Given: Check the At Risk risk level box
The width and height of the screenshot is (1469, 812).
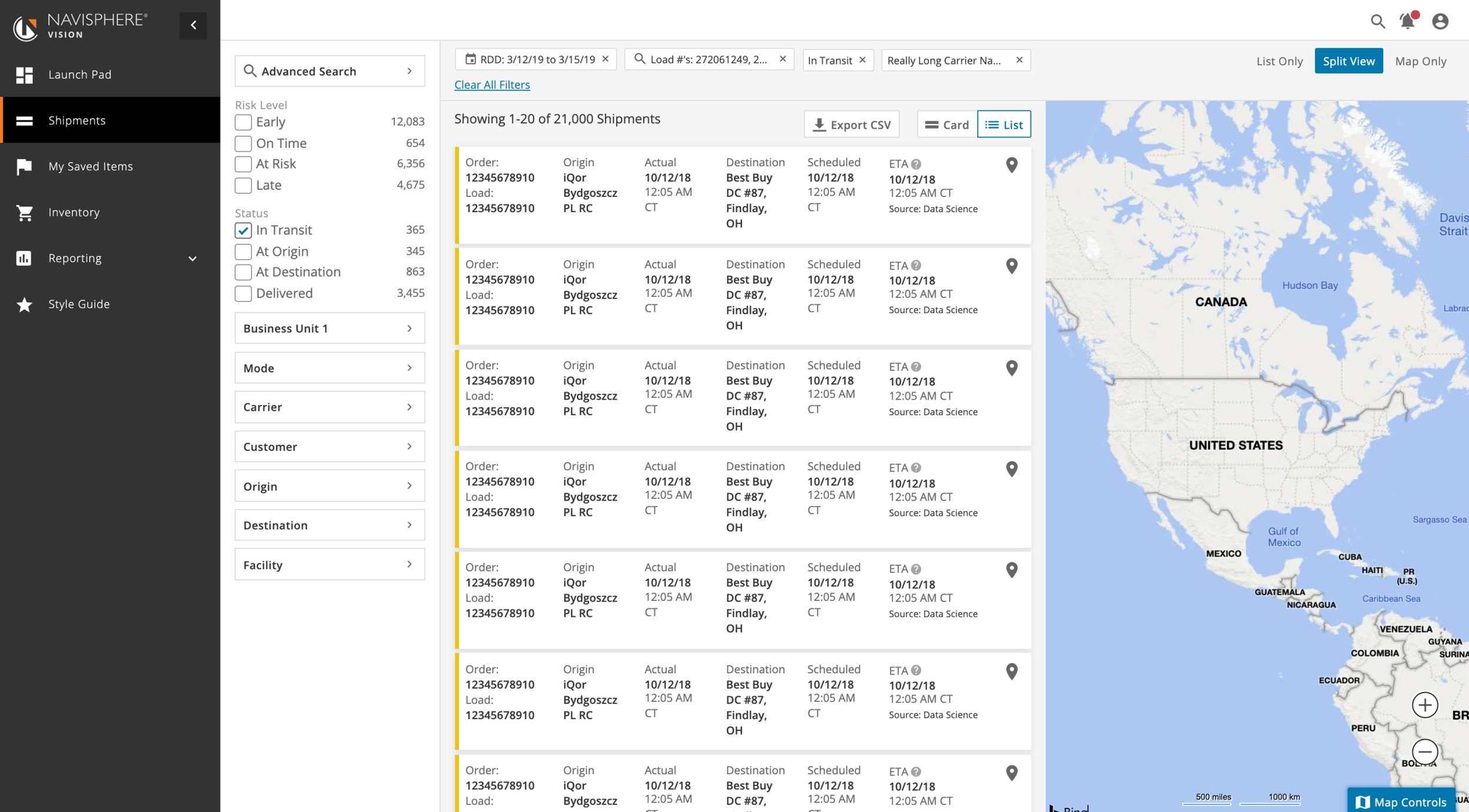Looking at the screenshot, I should click(x=243, y=164).
